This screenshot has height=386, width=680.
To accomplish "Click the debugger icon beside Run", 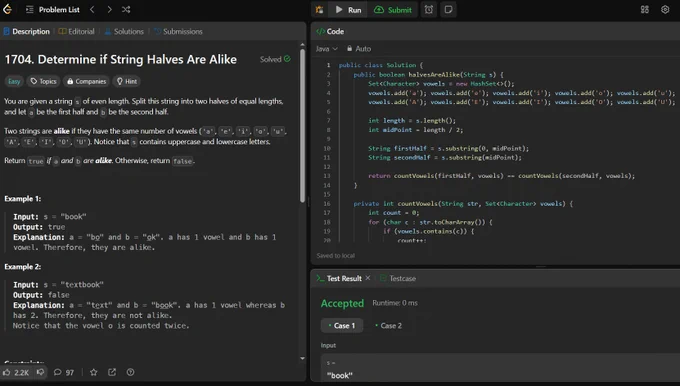I will click(x=320, y=10).
